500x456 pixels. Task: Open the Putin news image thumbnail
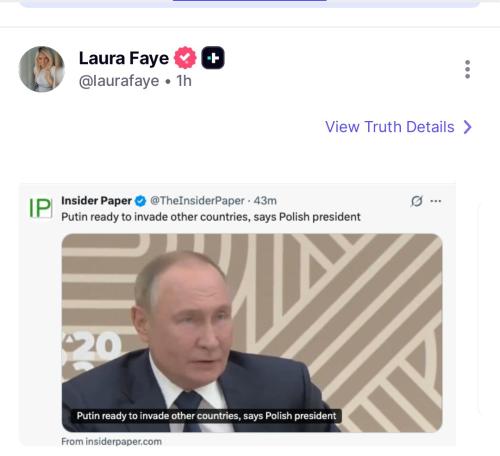252,333
